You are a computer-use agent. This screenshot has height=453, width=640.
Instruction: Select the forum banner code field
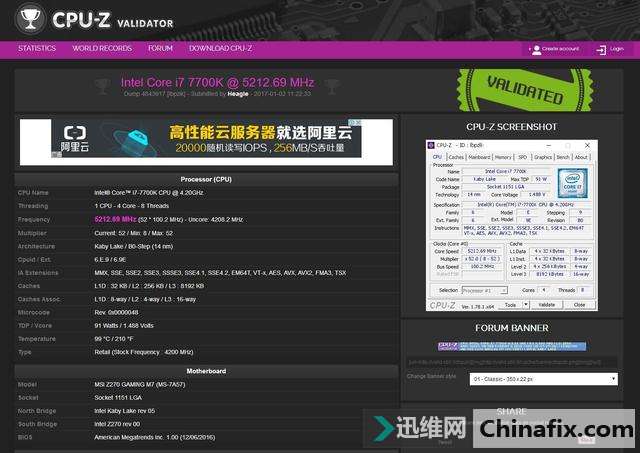512,362
